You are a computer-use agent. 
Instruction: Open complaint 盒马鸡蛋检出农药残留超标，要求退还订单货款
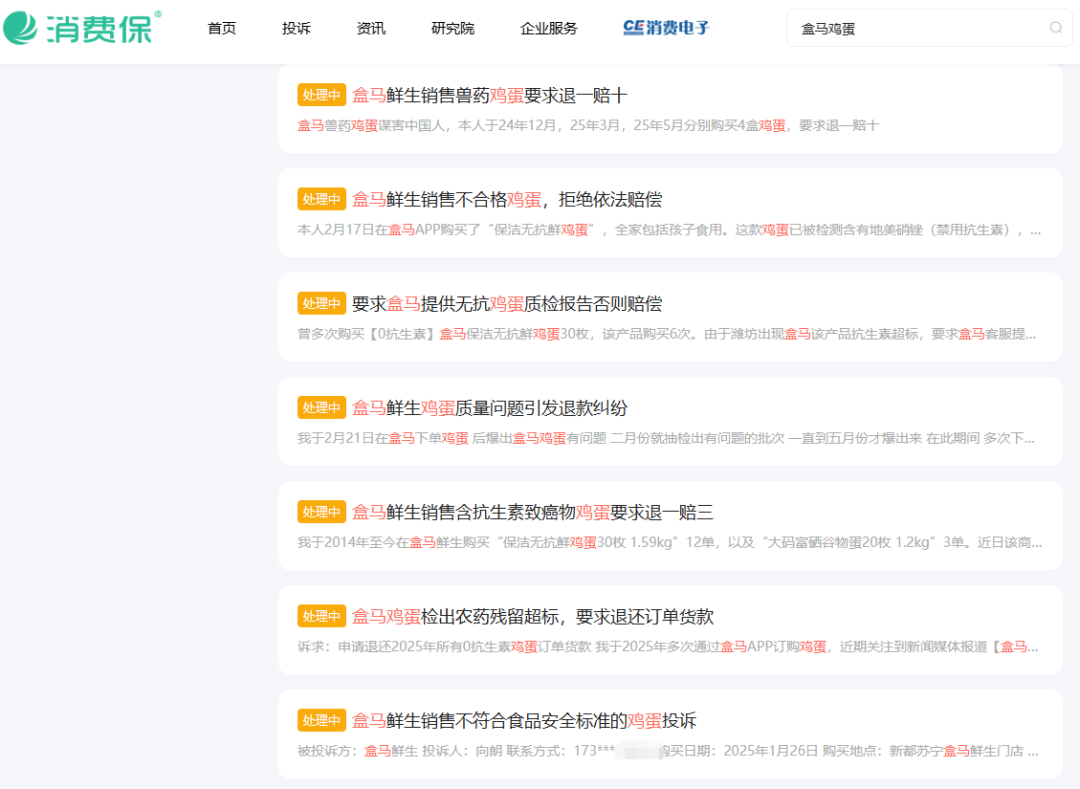click(x=532, y=617)
